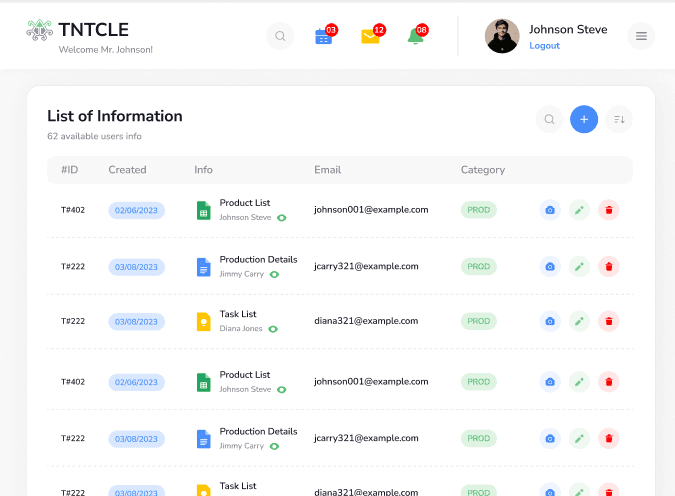Toggle eye icon beside first Jimmy Carry entry
Viewport: 675px width, 496px height.
pyautogui.click(x=274, y=274)
